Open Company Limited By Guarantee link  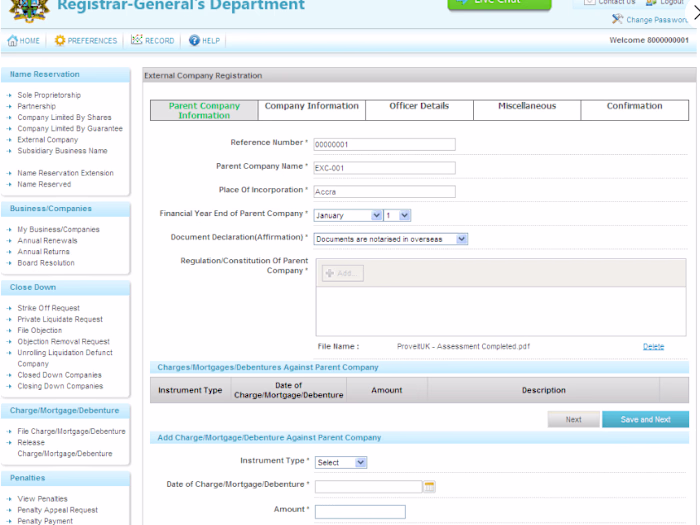(70, 129)
